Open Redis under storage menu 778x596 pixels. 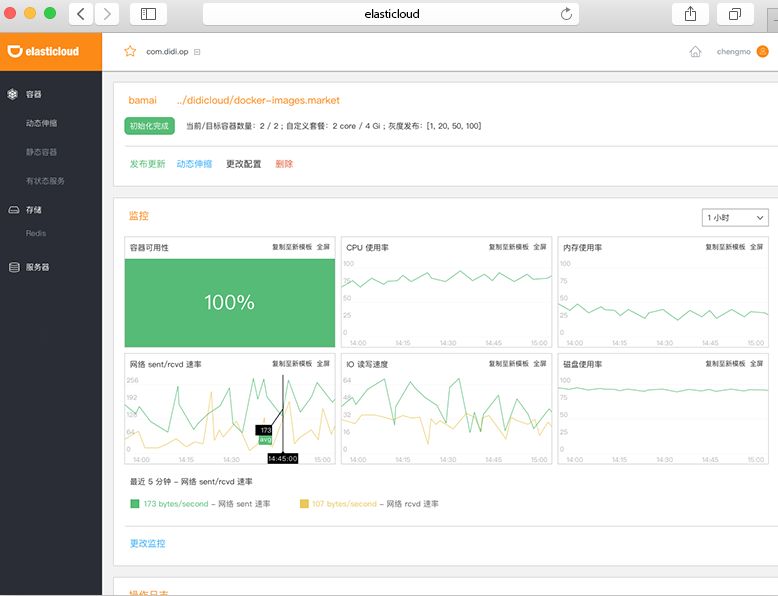click(36, 233)
